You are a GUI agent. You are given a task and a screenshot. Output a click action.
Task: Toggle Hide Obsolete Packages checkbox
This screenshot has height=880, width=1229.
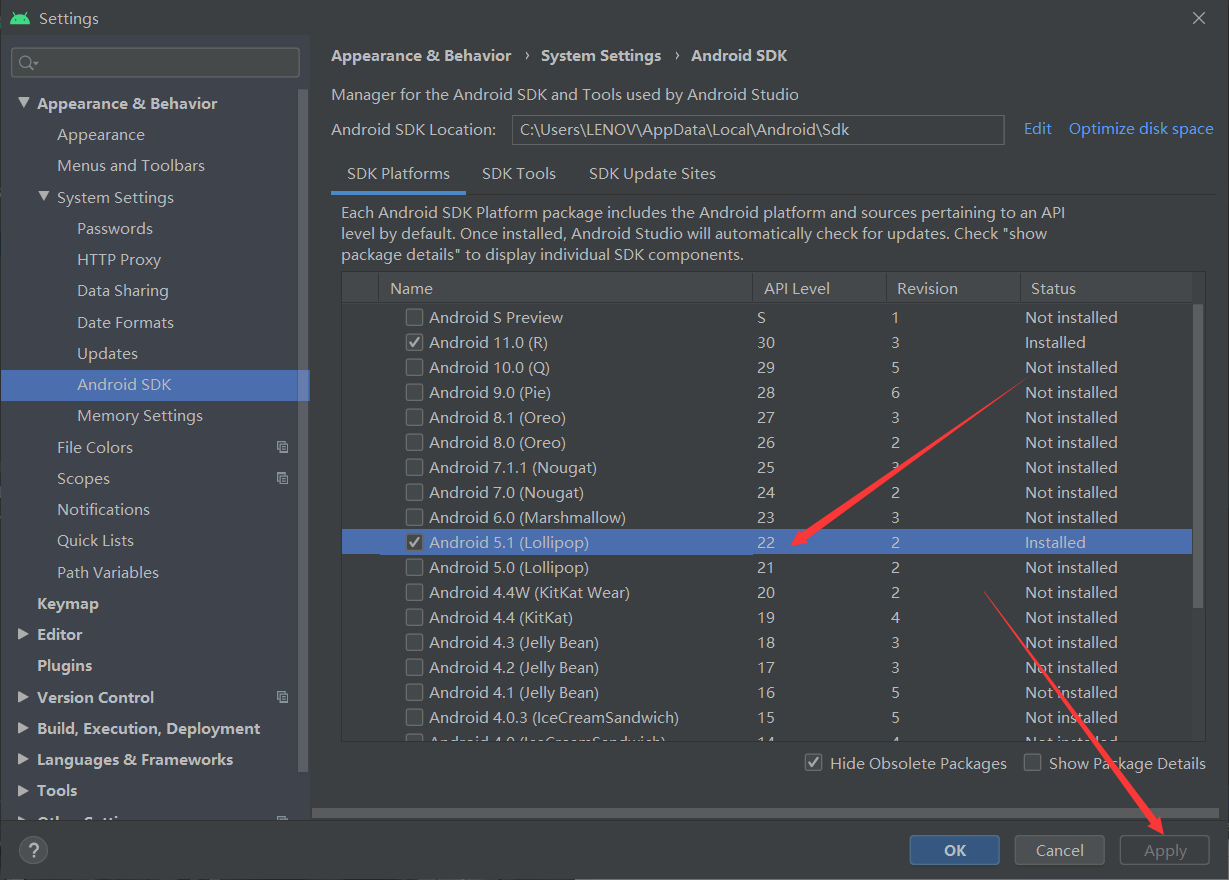(x=814, y=763)
